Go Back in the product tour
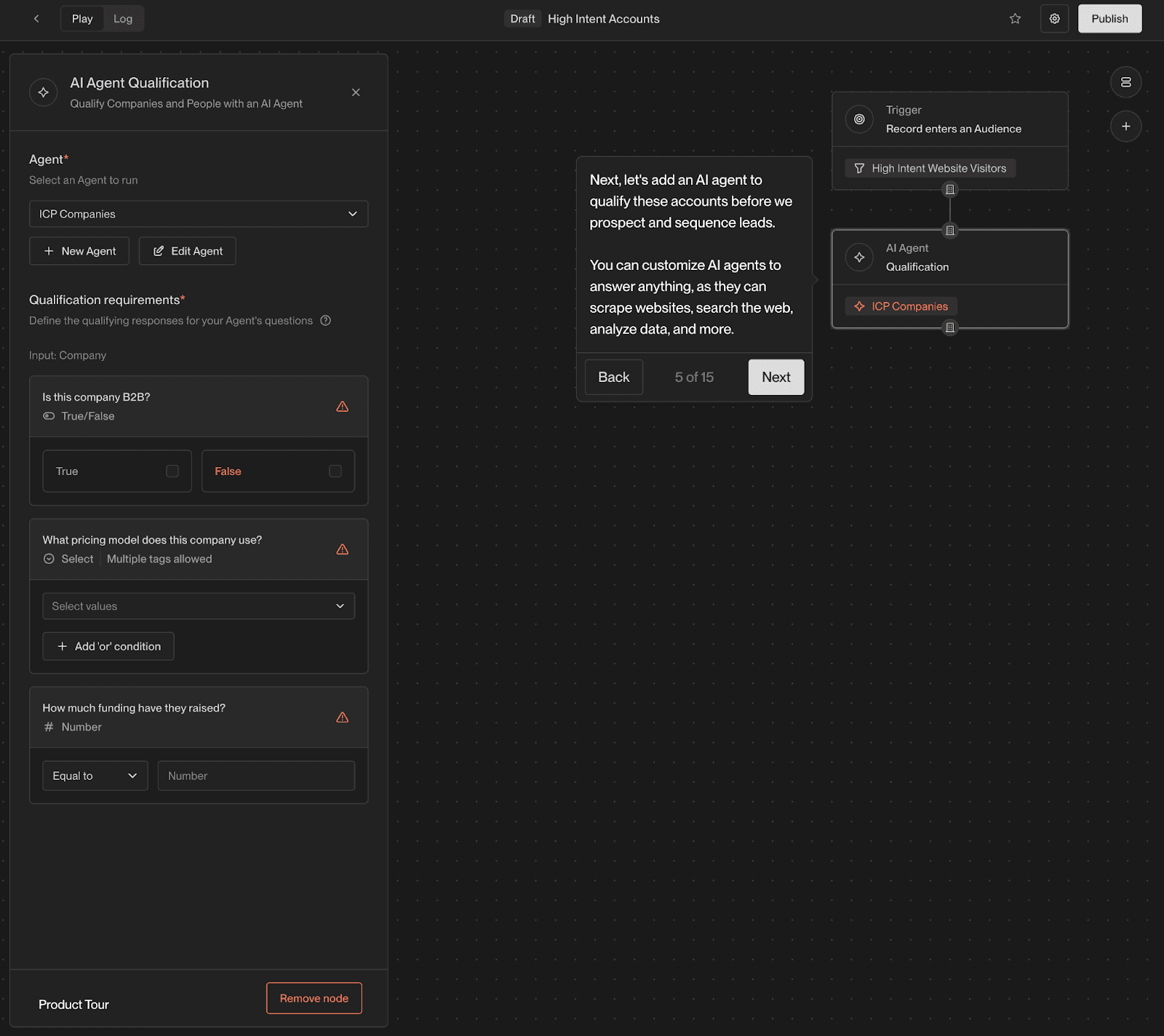Viewport: 1164px width, 1036px height. [x=614, y=377]
